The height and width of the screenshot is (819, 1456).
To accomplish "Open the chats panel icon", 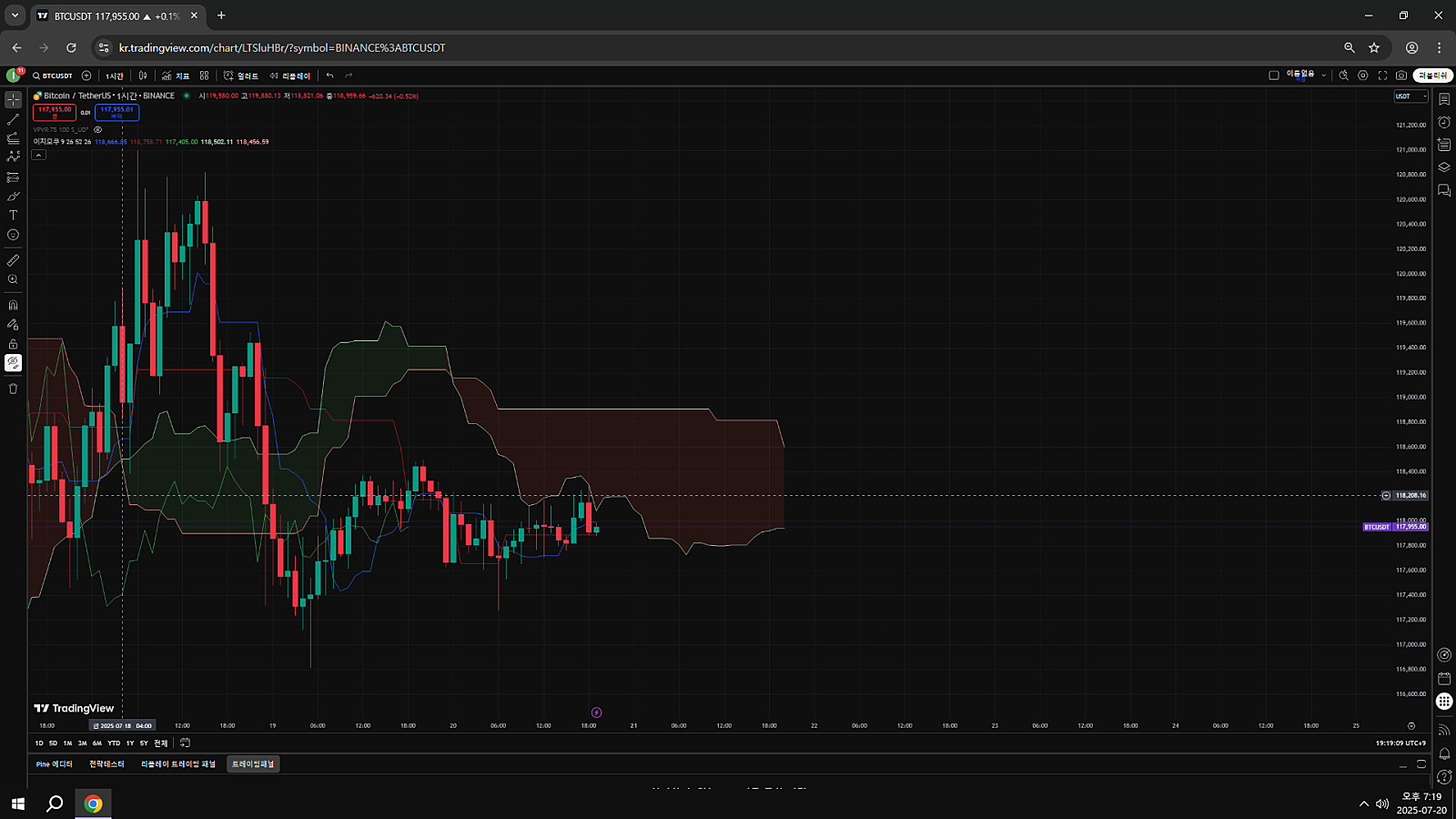I will tap(1444, 190).
